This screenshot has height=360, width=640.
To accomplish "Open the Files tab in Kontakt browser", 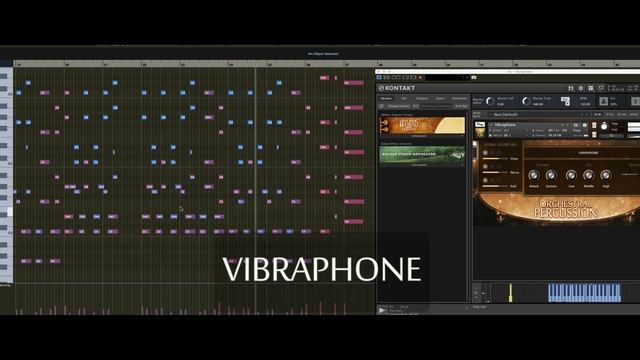I will point(404,98).
